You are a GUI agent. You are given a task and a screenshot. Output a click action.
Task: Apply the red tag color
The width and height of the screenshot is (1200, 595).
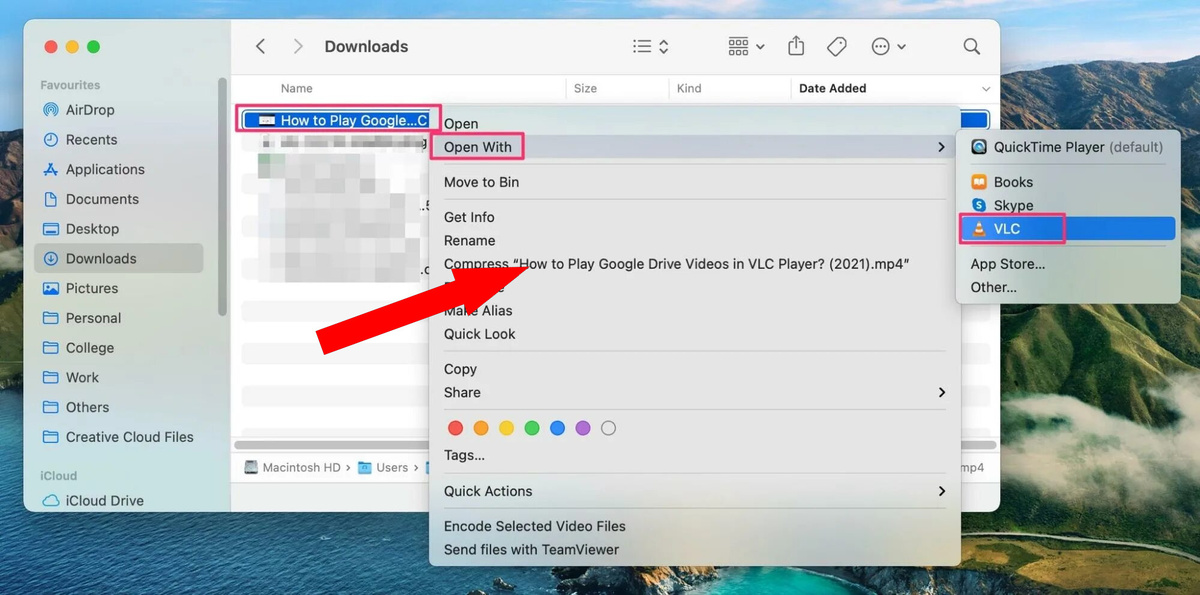(x=455, y=428)
